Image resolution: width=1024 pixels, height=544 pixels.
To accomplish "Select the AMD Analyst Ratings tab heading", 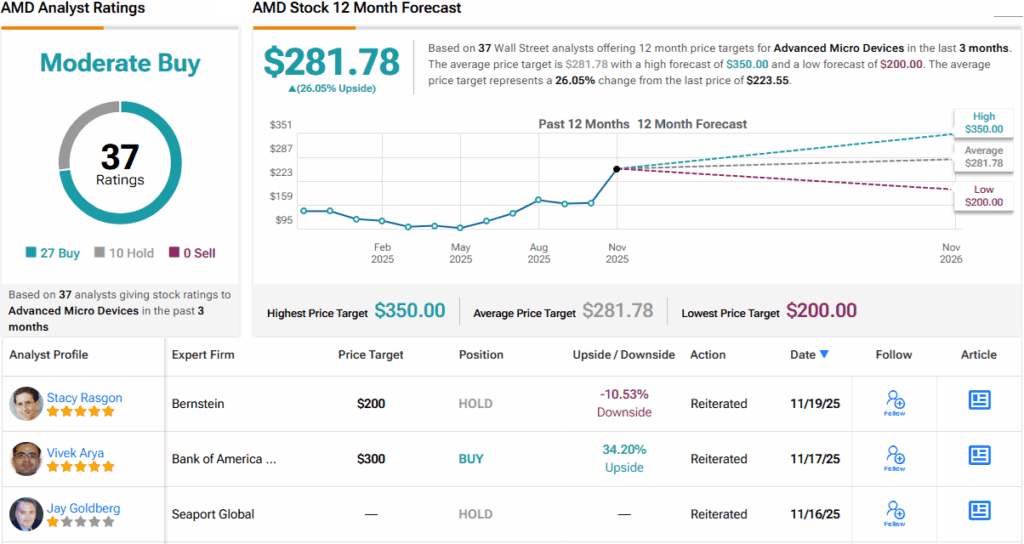I will pos(73,8).
